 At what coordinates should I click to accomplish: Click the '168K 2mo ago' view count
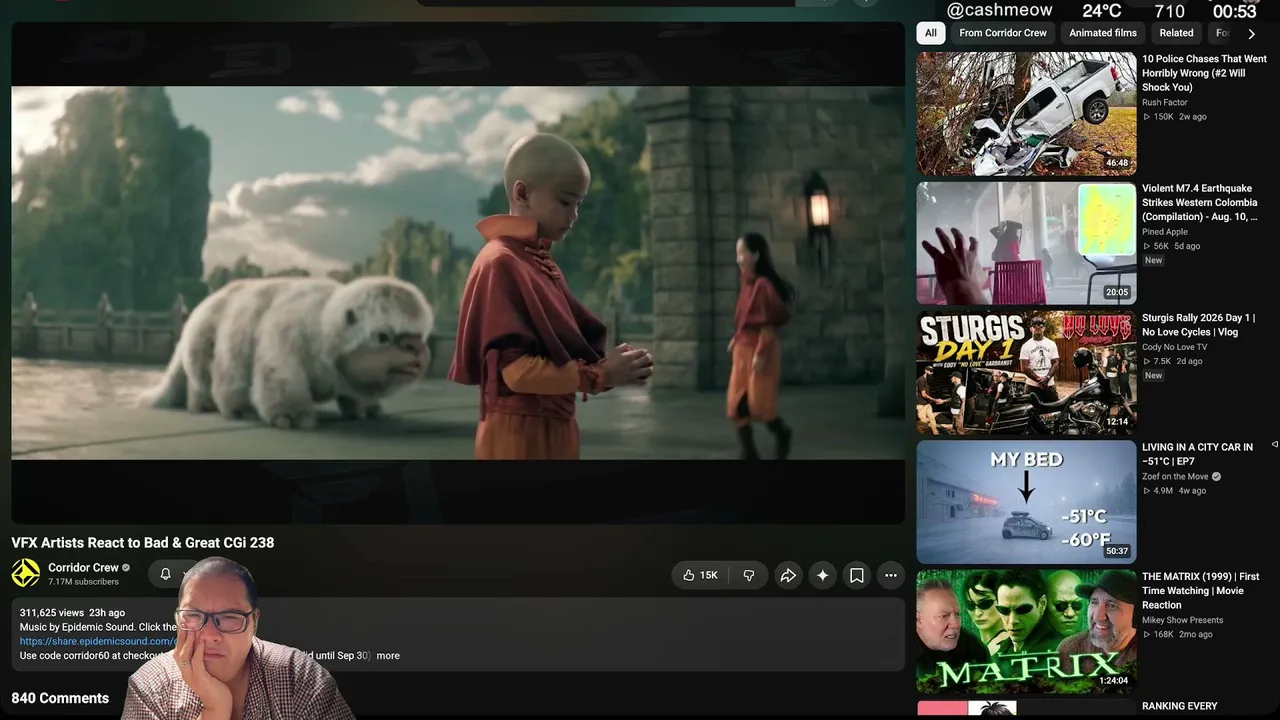1178,634
